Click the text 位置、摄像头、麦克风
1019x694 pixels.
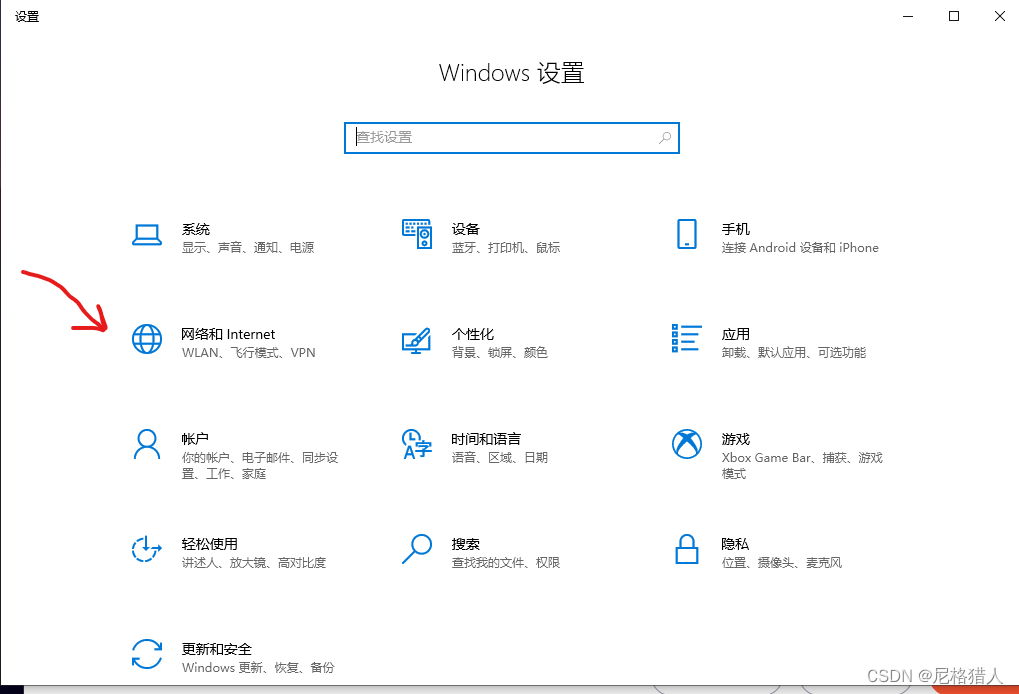(782, 563)
